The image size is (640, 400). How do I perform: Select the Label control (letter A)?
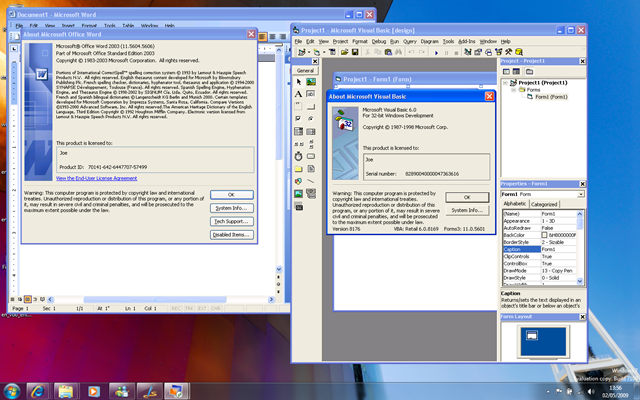pos(298,94)
